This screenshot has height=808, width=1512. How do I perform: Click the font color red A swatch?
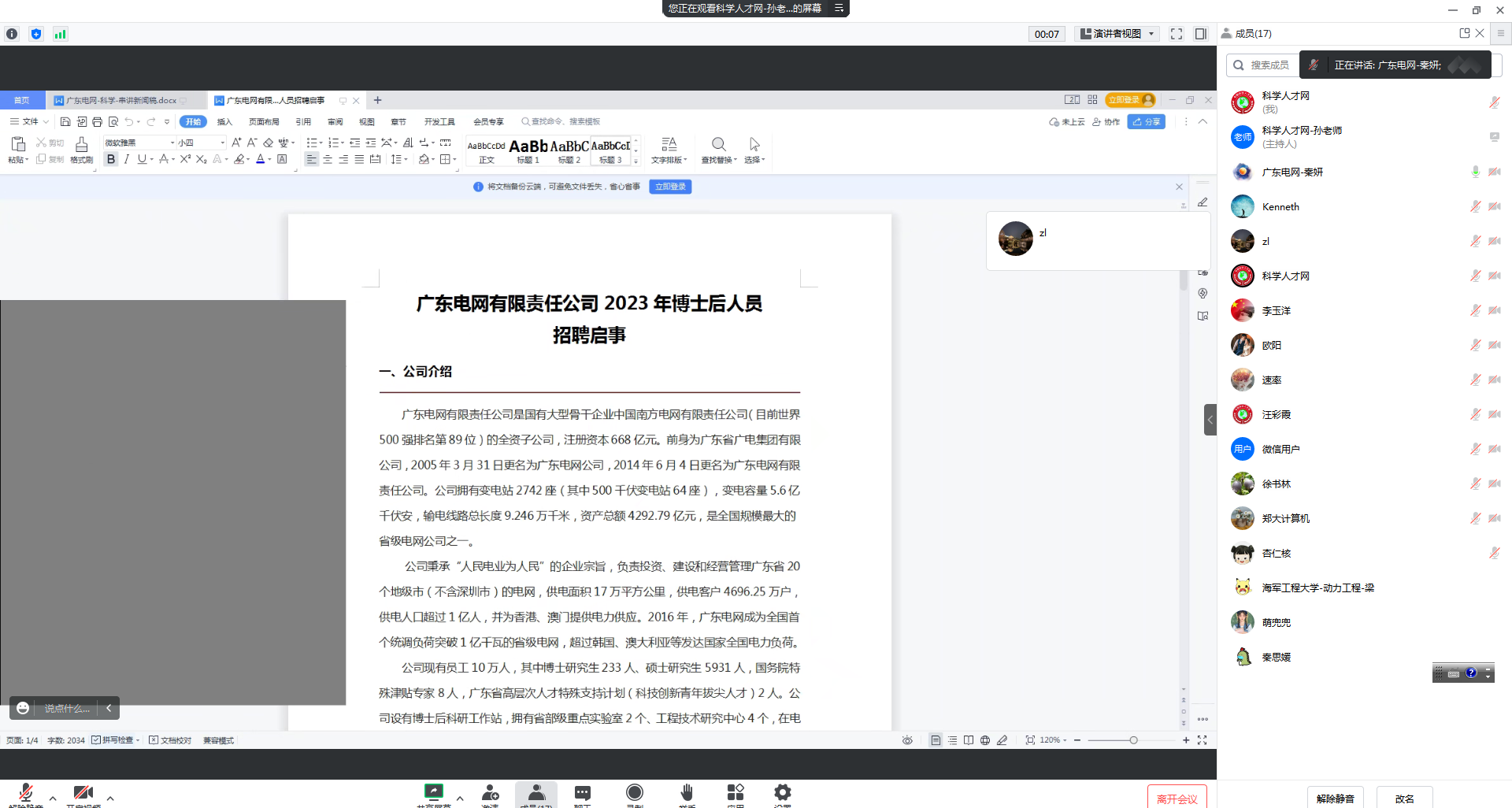261,159
